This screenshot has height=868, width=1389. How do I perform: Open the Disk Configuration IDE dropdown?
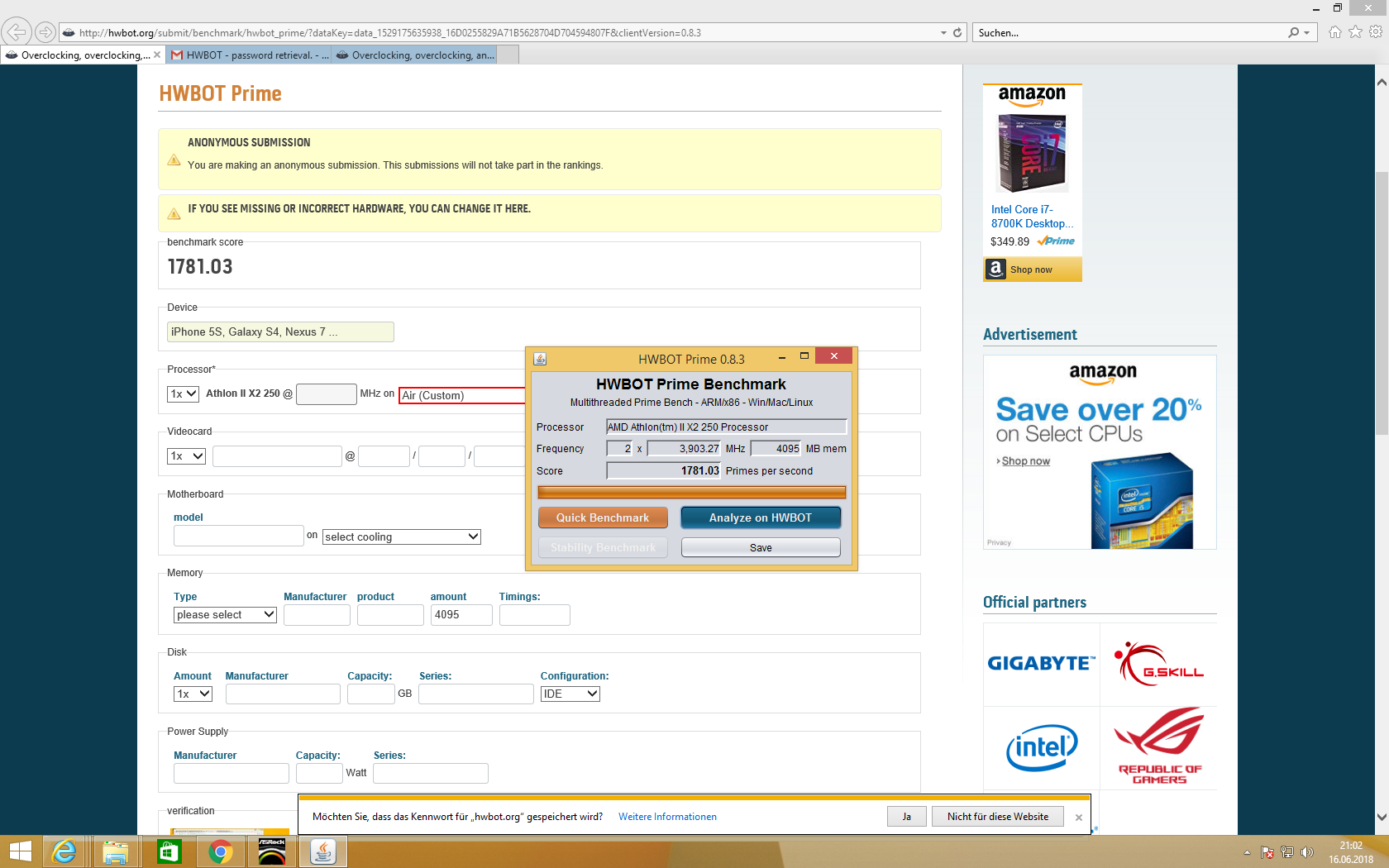pyautogui.click(x=570, y=694)
